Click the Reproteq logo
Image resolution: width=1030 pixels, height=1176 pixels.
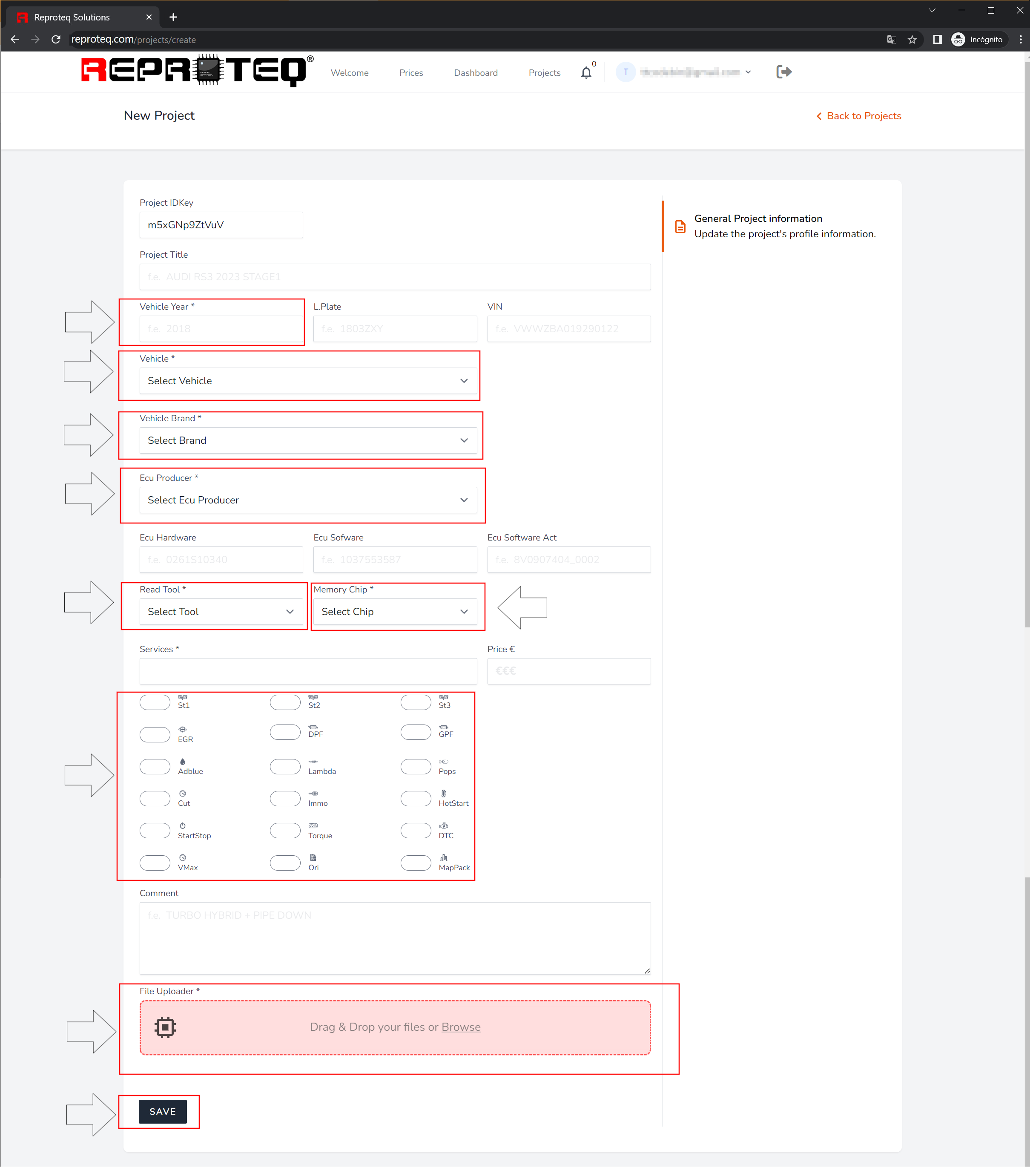coord(197,71)
